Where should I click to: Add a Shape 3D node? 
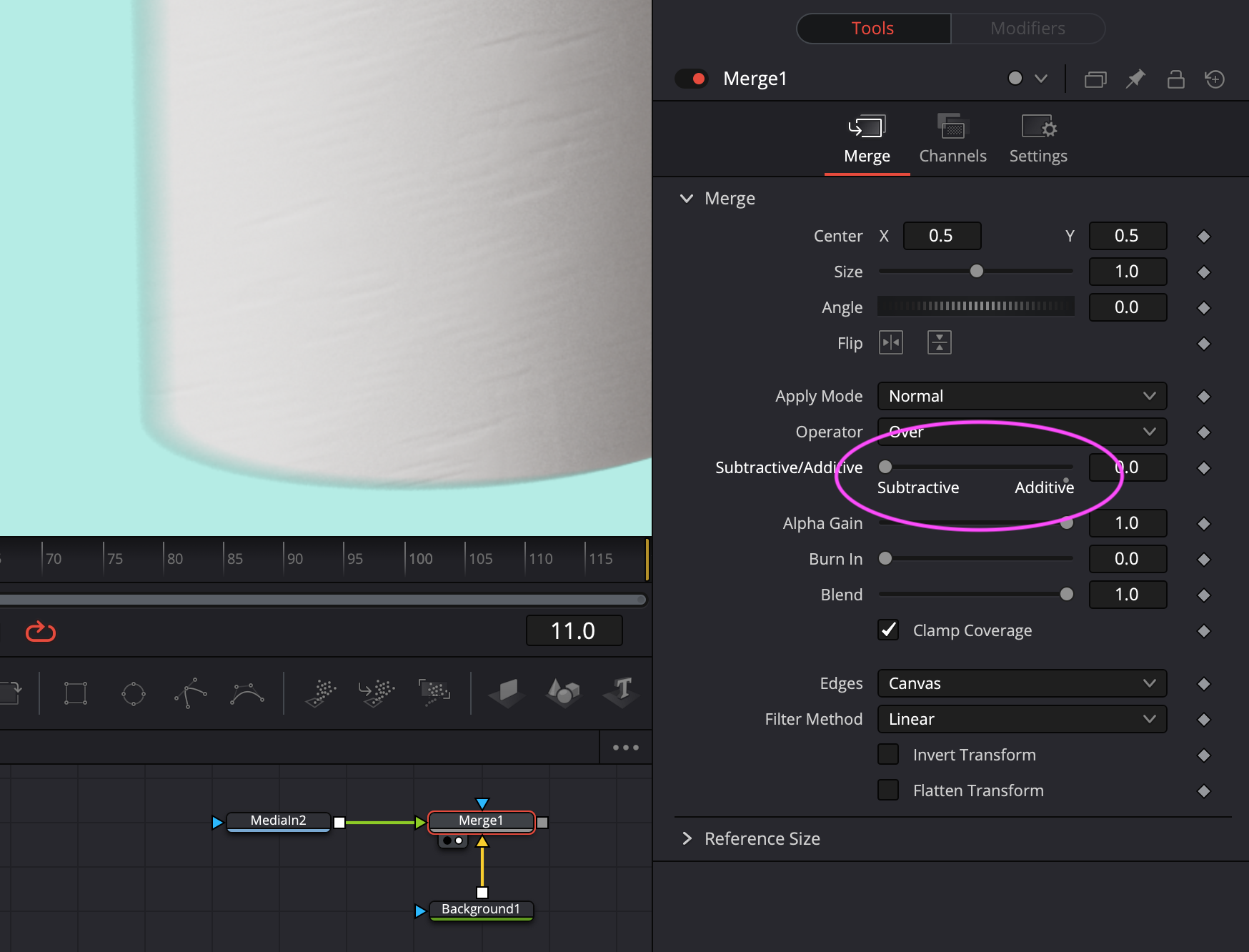pos(564,692)
